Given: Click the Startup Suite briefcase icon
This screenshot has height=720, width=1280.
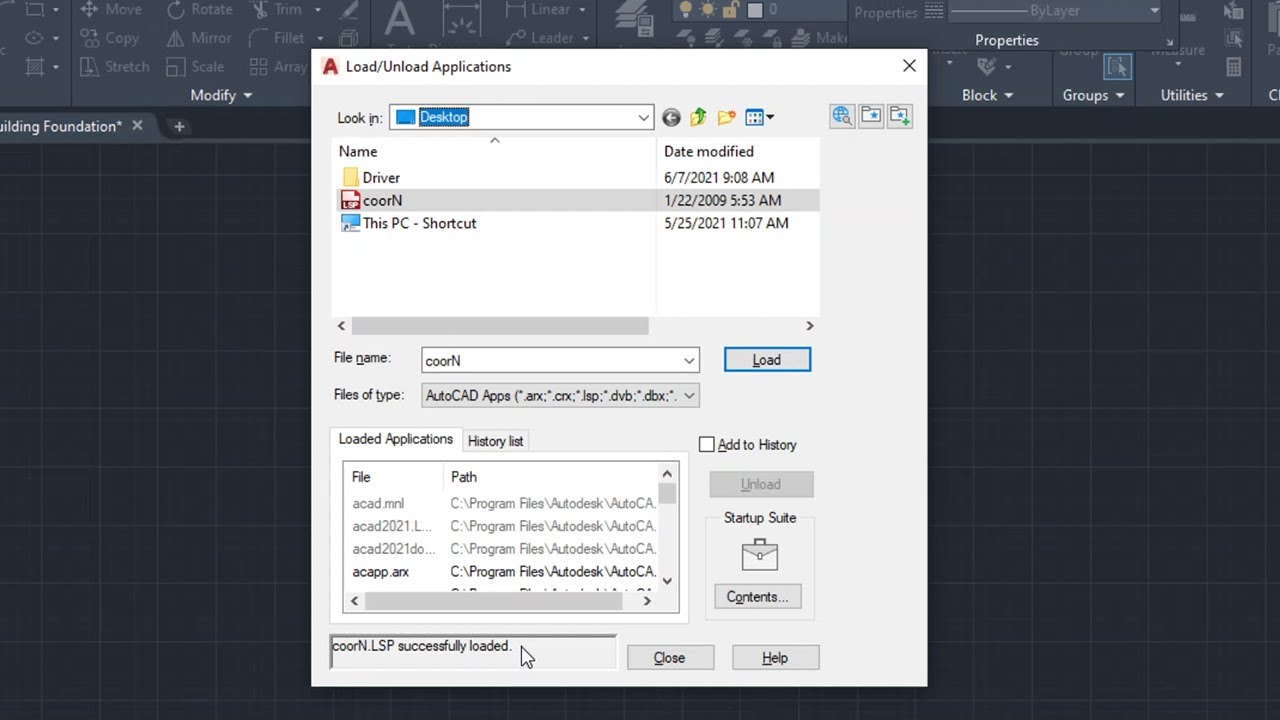Looking at the screenshot, I should tap(760, 554).
